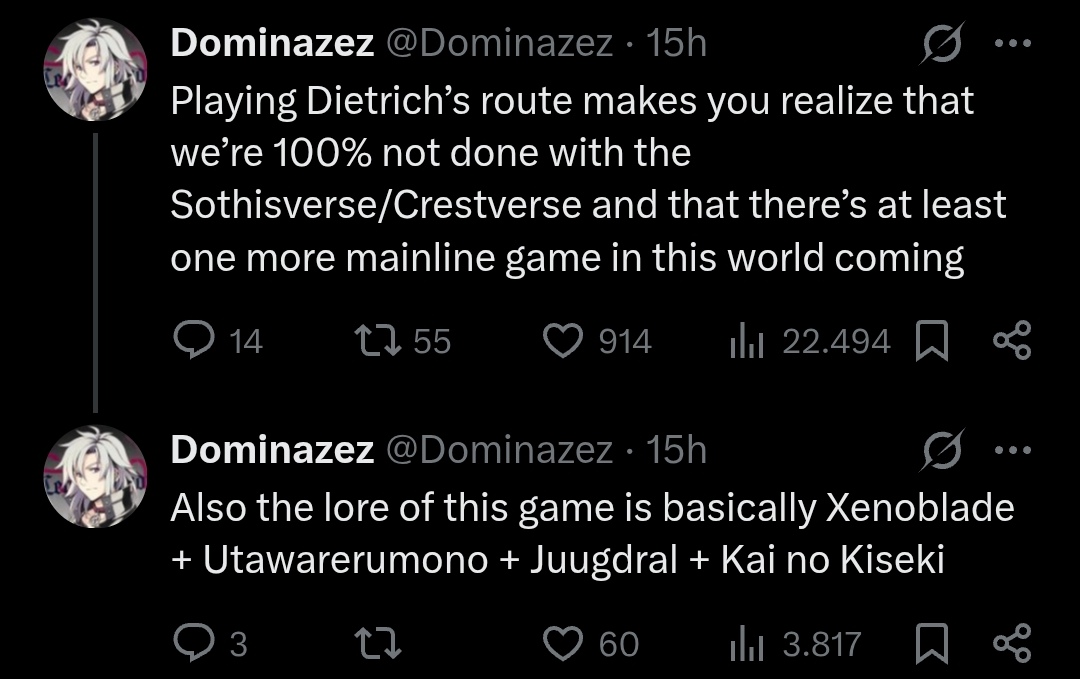Retweet the first tweet with 55 reposts
Screen dimensions: 1080x679
377,341
